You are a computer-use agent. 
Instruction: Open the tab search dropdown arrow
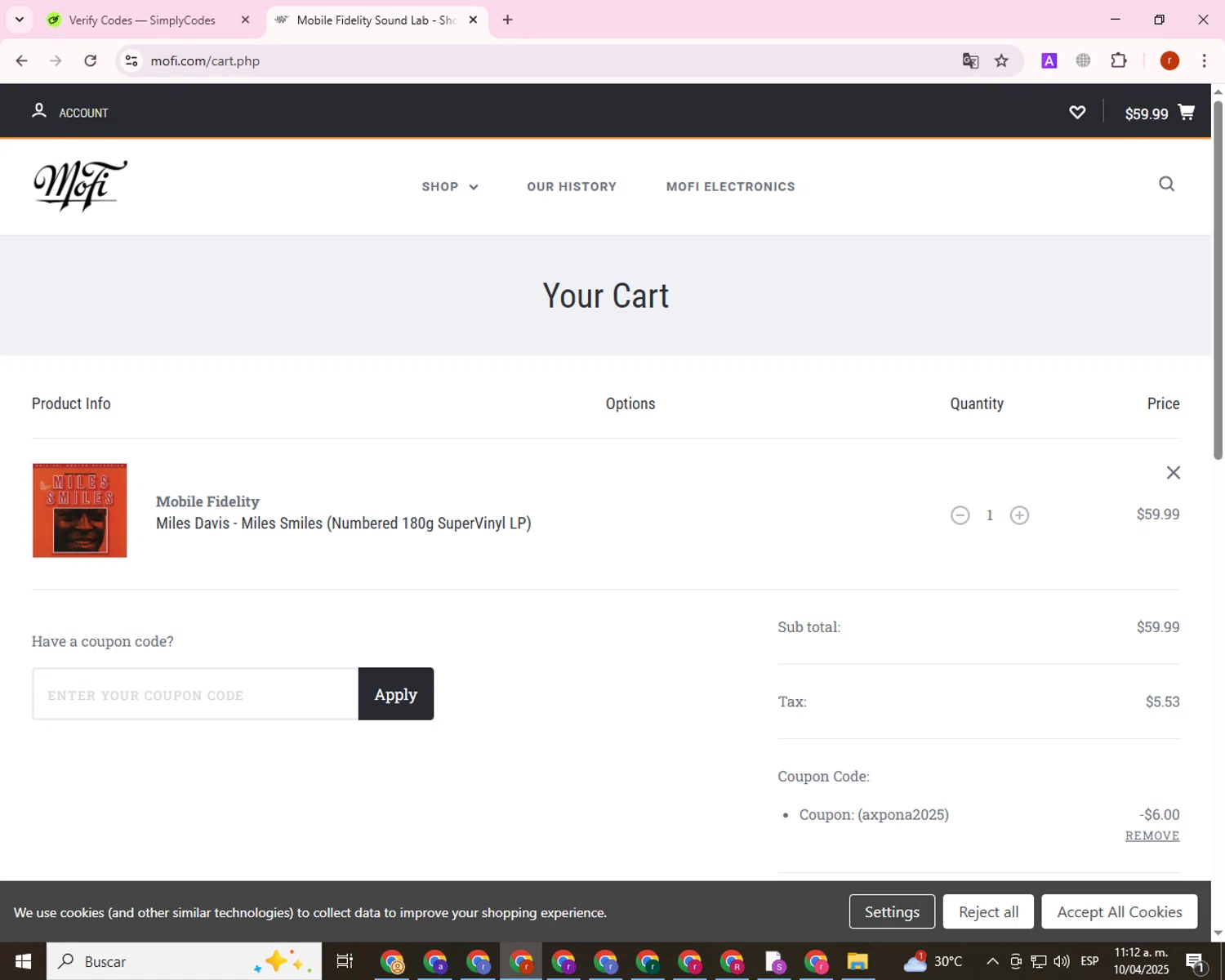click(x=20, y=20)
